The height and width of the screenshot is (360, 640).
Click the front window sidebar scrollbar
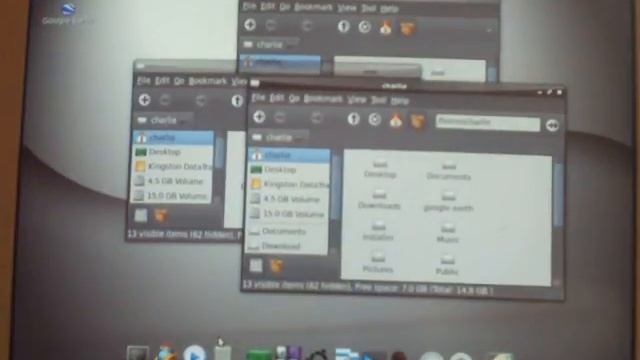[336, 188]
